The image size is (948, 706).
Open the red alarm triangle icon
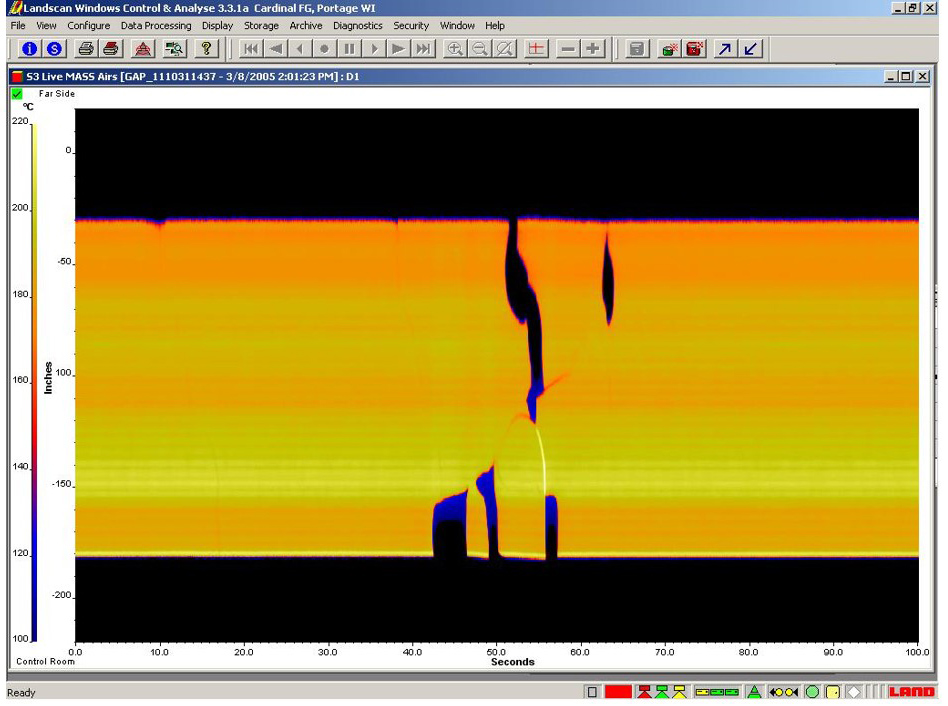click(x=144, y=47)
